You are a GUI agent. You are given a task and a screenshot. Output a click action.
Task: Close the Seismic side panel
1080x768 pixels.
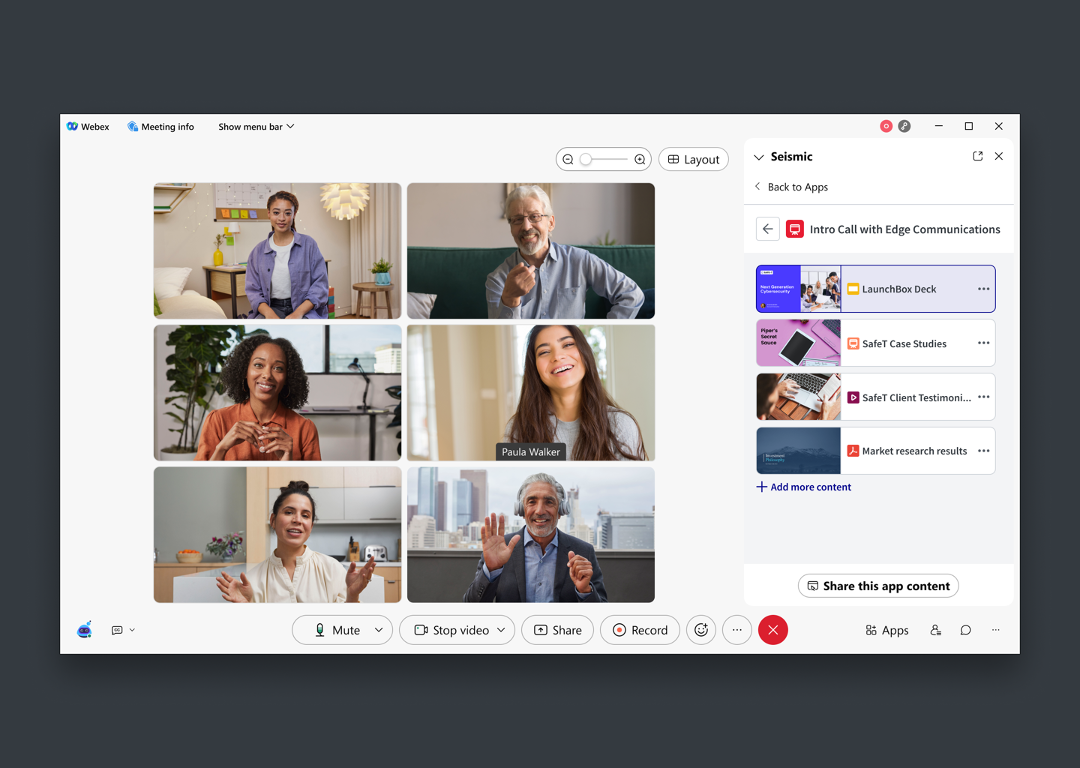tap(999, 156)
